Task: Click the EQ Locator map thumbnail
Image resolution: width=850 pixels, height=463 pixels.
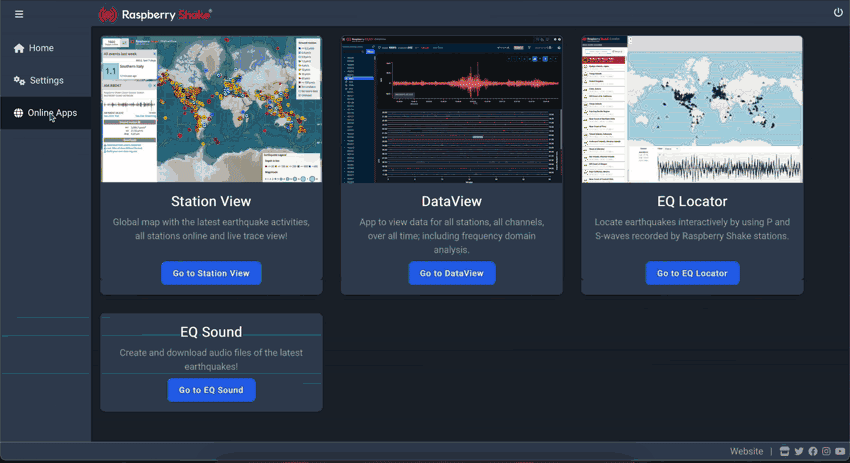Action: [x=692, y=110]
